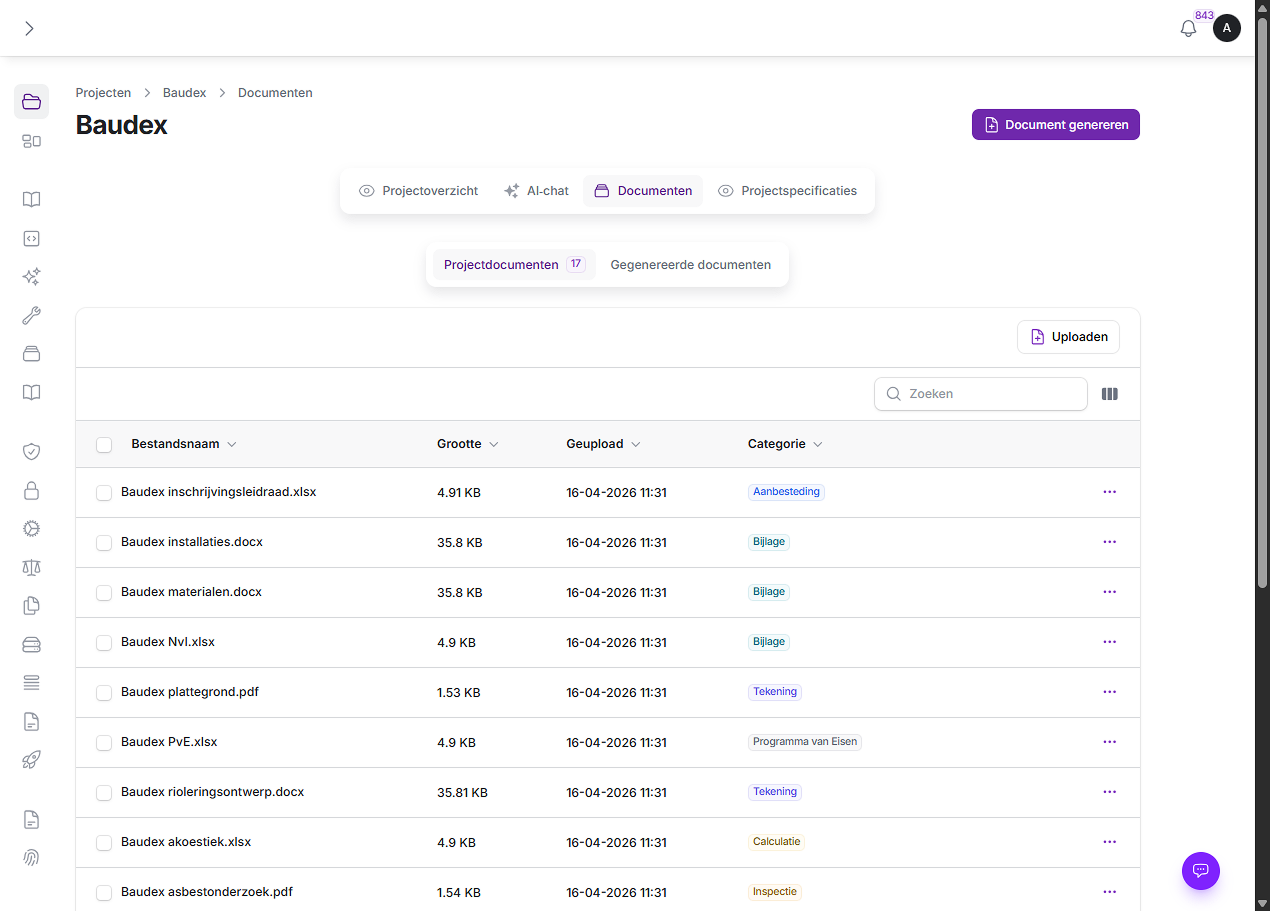This screenshot has width=1270, height=911.
Task: Open the server stack icon in sidebar
Action: tap(31, 644)
